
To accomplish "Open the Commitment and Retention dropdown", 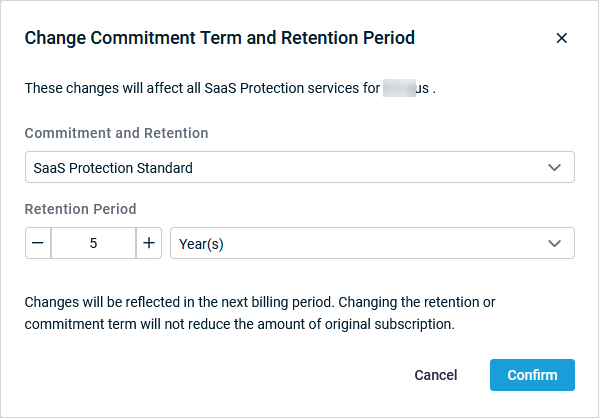I will [300, 167].
